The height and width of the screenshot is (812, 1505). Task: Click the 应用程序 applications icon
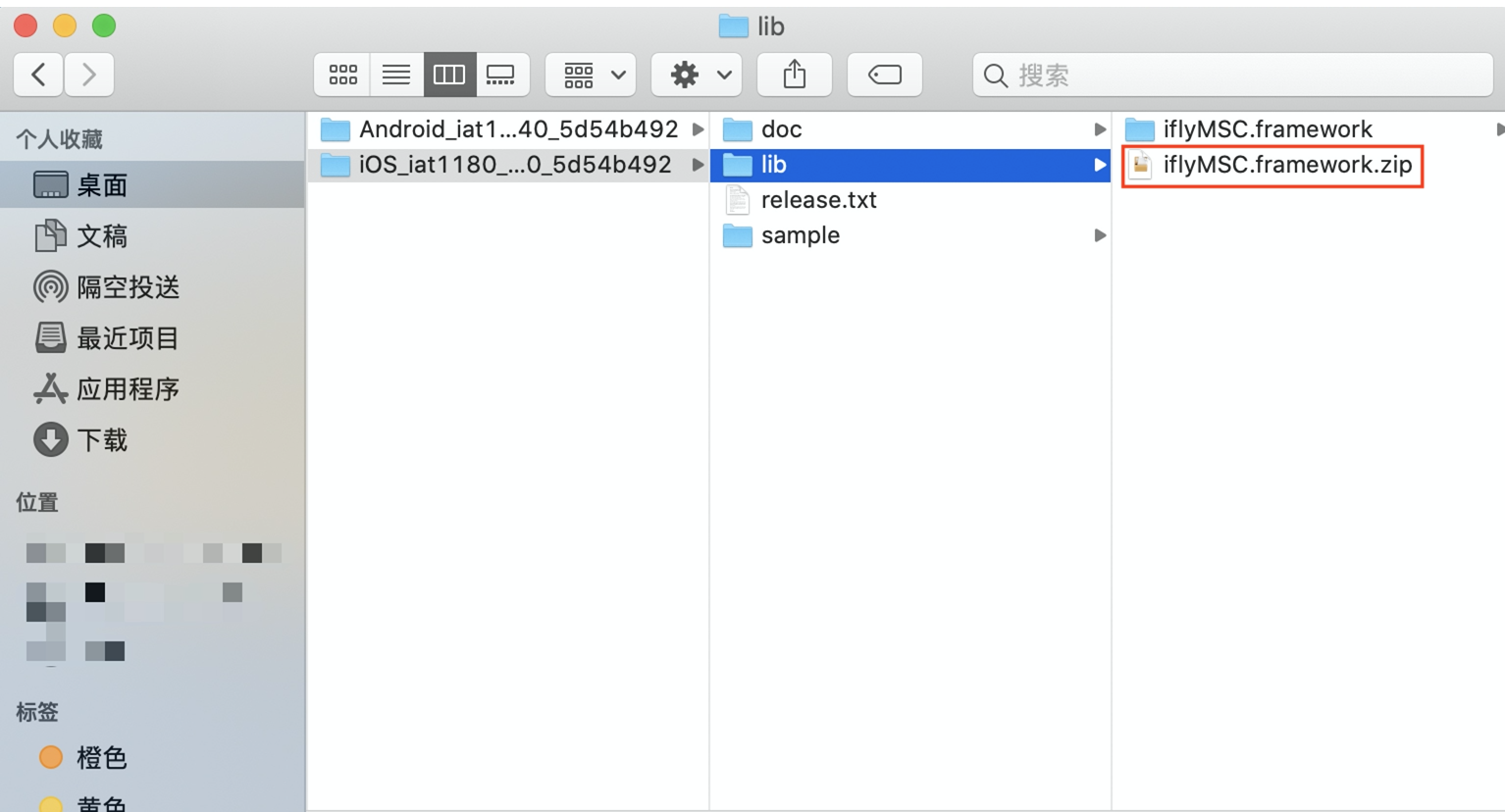[50, 388]
